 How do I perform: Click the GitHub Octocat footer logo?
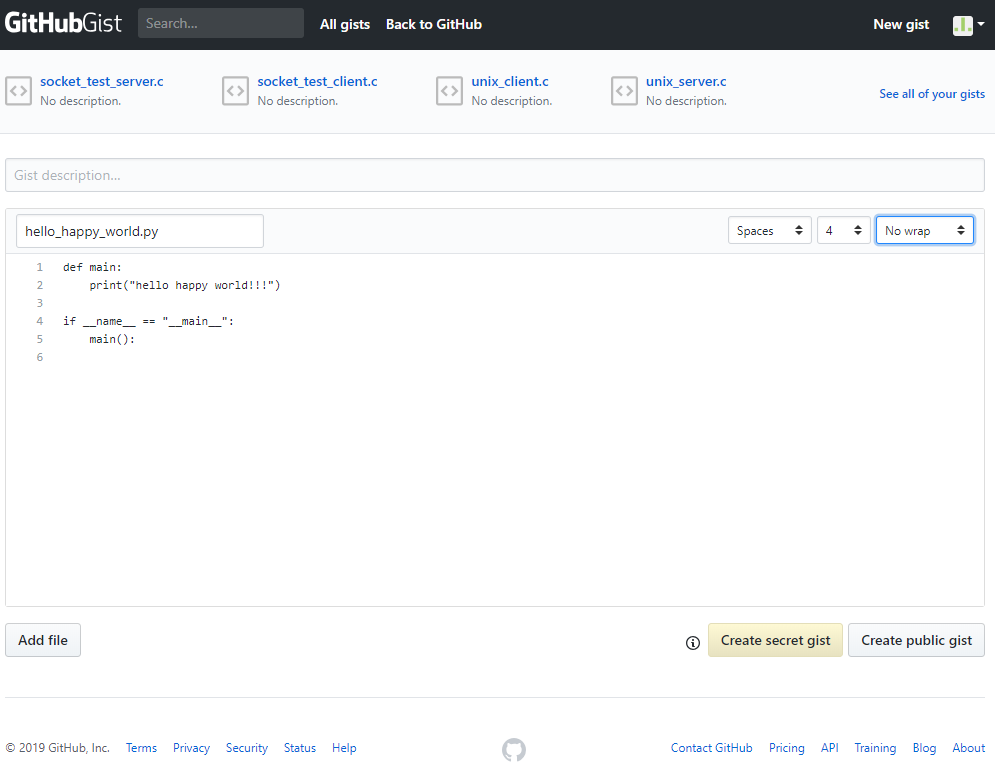514,749
